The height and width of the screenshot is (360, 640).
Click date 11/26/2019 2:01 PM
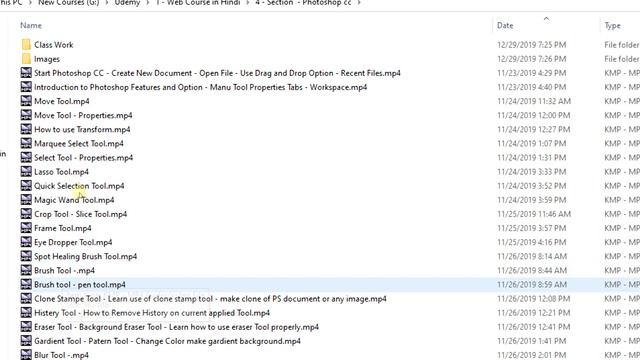(531, 355)
